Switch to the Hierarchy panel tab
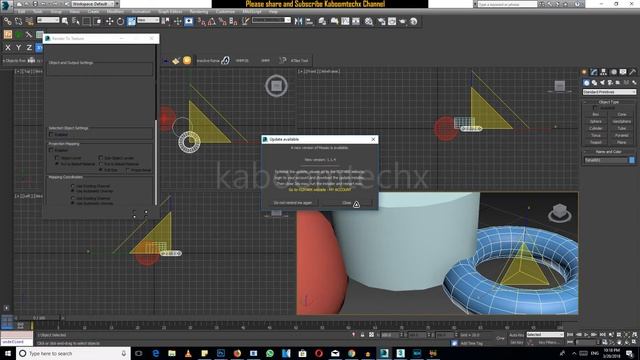Viewport: 640px width, 360px height. pos(604,72)
